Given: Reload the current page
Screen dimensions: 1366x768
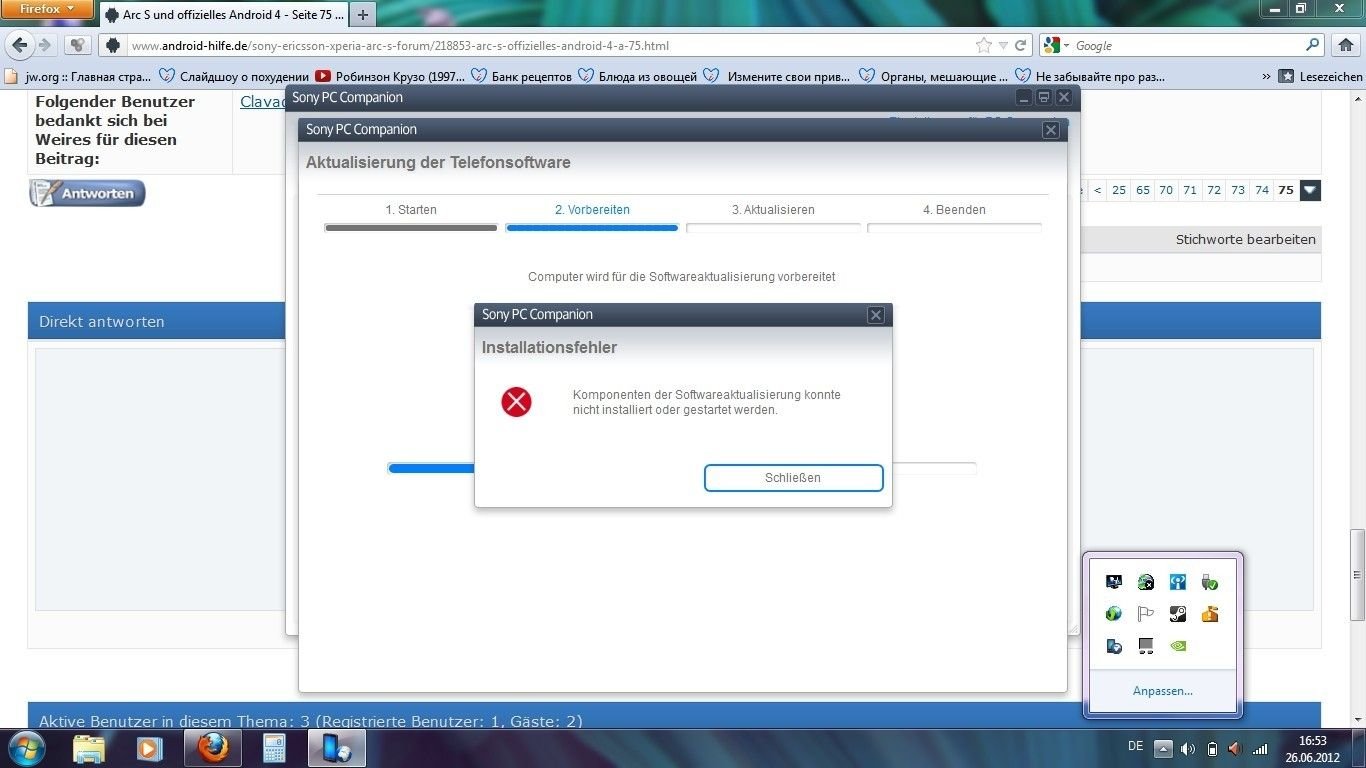Looking at the screenshot, I should click(1021, 46).
